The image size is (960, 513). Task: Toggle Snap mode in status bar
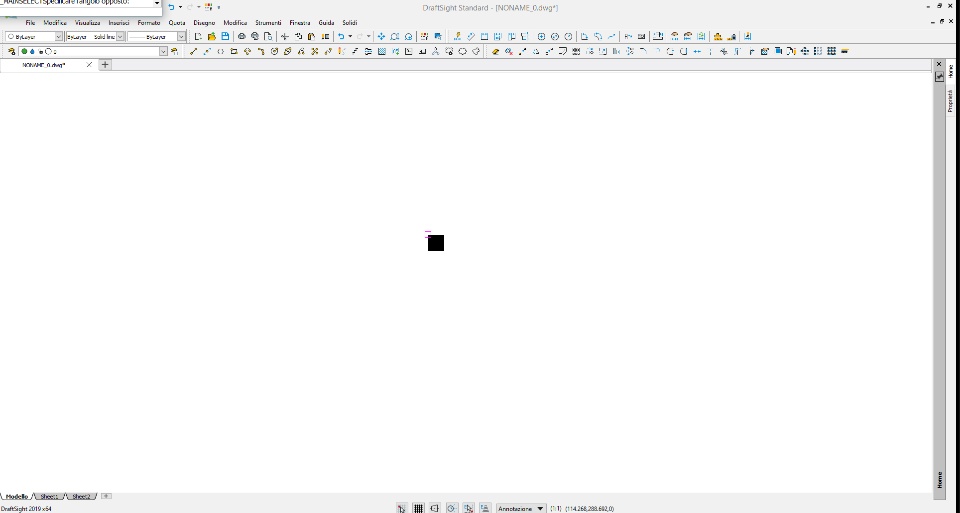pos(401,508)
